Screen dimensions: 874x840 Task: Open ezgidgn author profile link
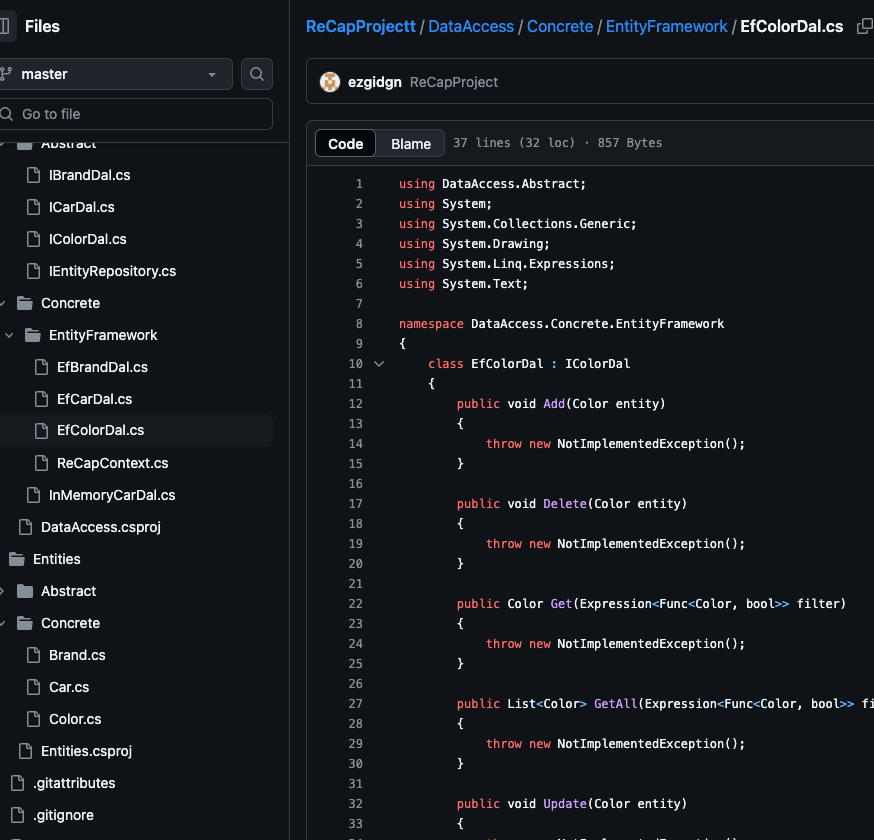point(375,82)
